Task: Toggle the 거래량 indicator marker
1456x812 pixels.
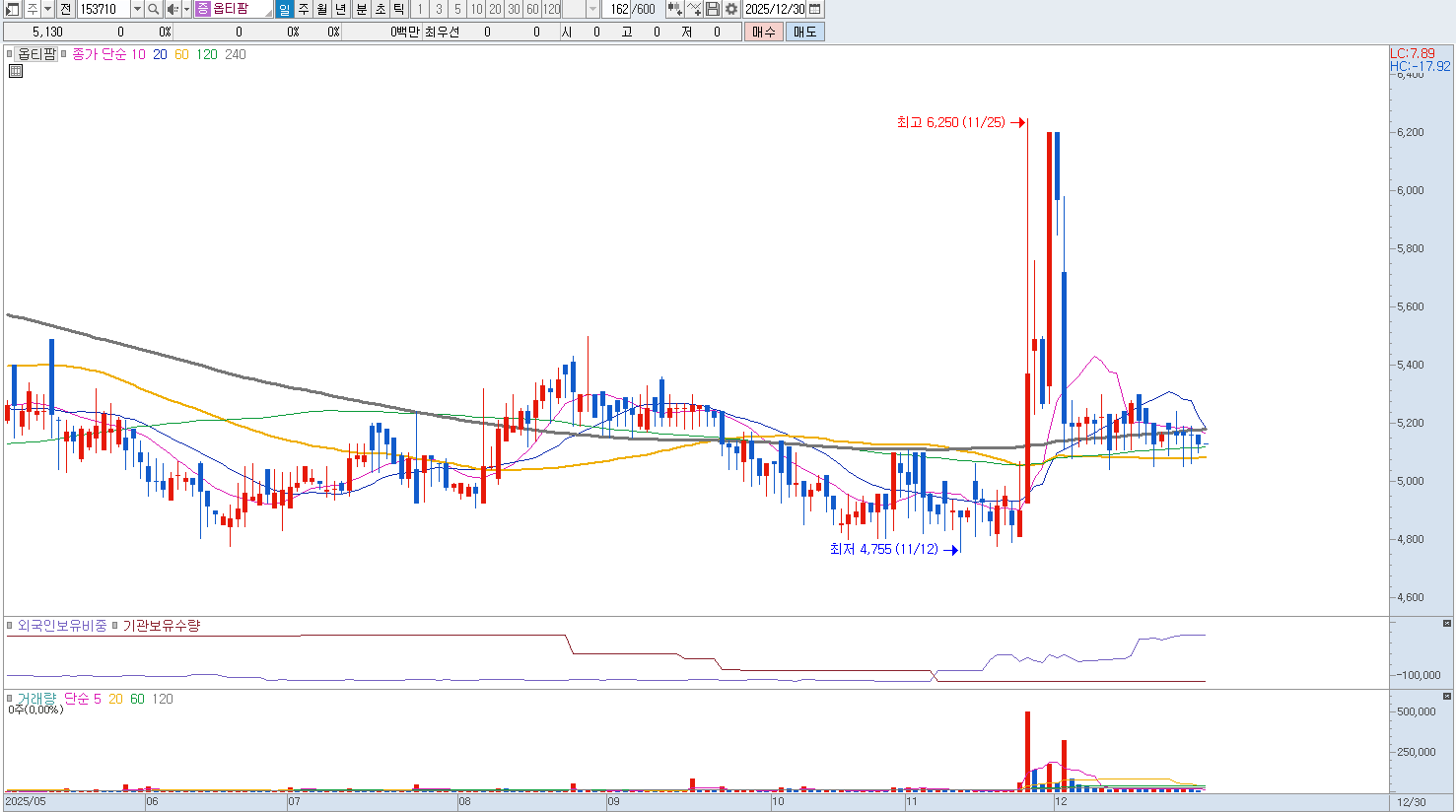Action: pos(10,699)
